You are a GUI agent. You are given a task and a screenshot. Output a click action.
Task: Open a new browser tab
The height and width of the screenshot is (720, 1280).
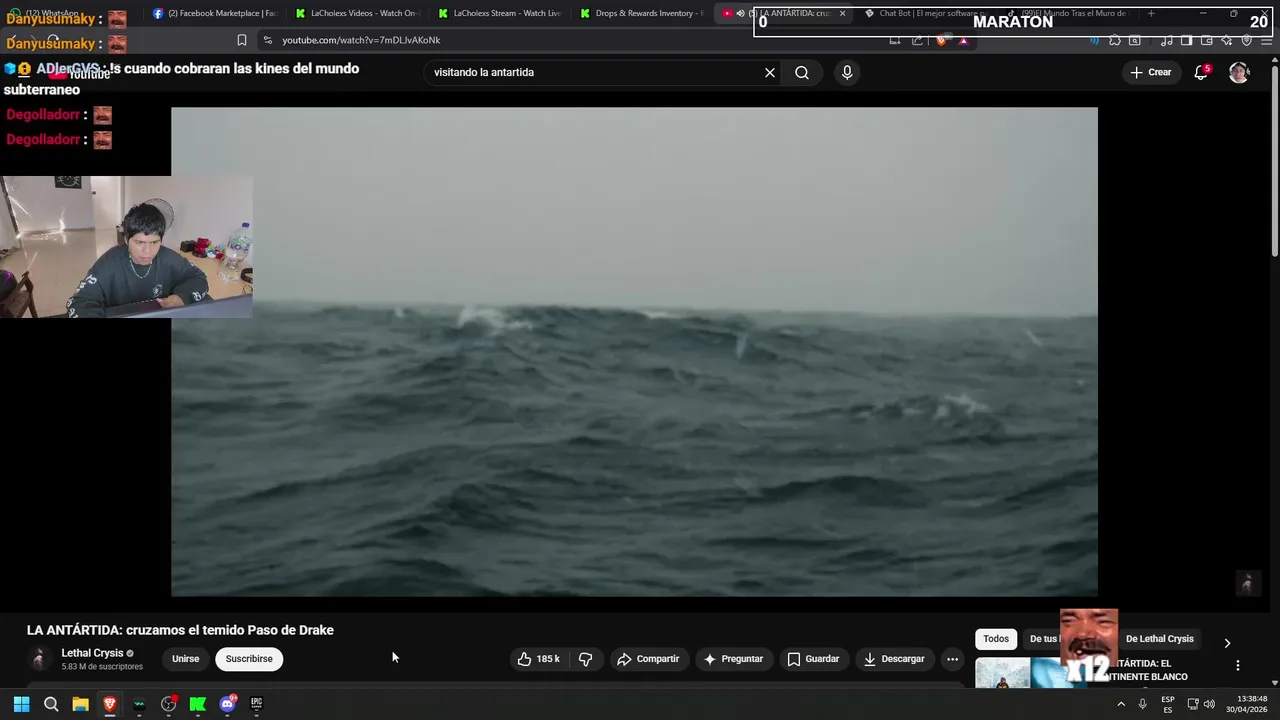[1151, 13]
